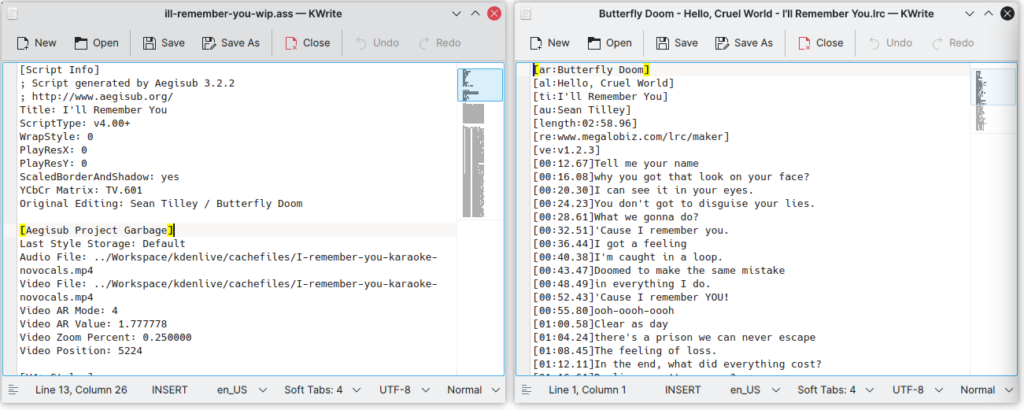The height and width of the screenshot is (410, 1024).
Task: Click the 'Video AR Value: 1.777778' line
Action: pyautogui.click(x=93, y=324)
